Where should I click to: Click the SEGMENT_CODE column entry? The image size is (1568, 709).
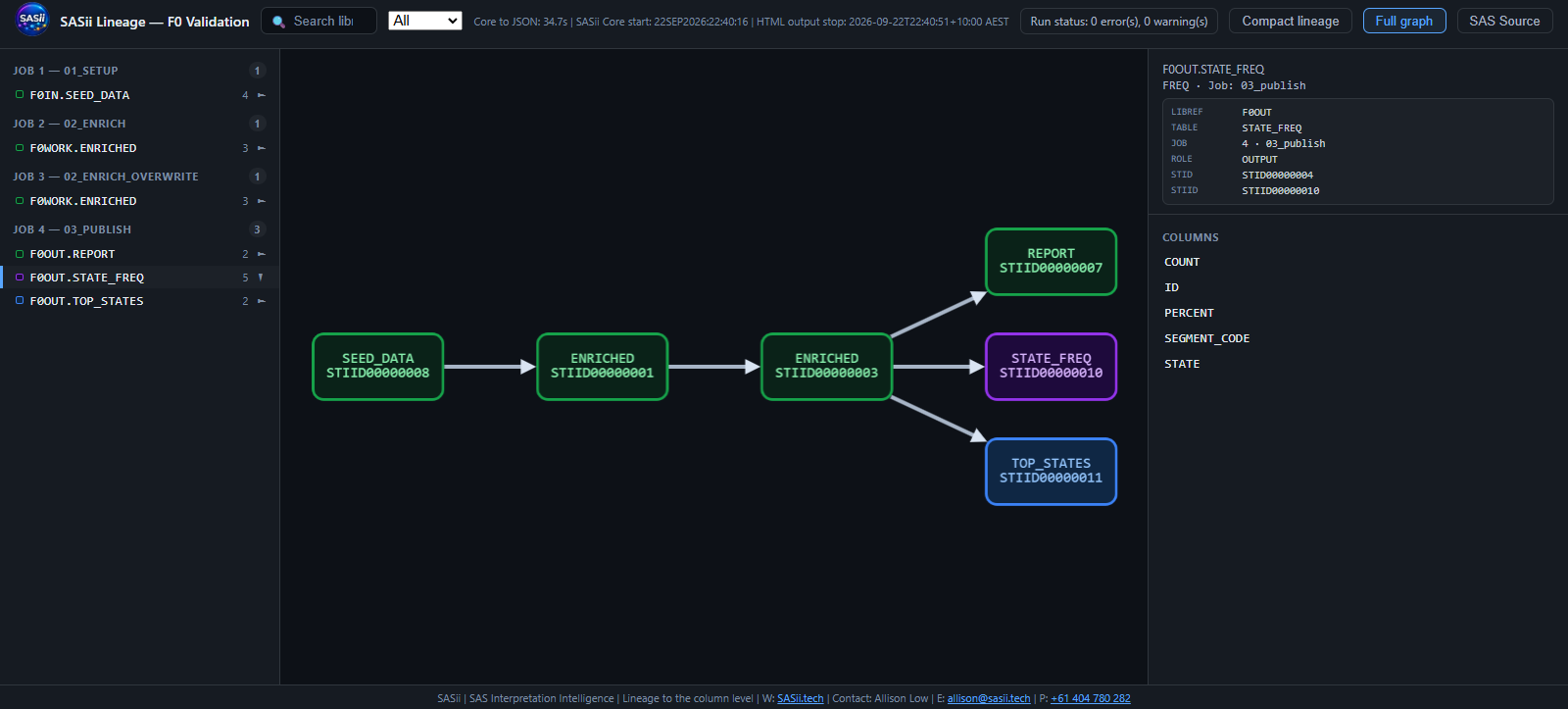[1207, 338]
